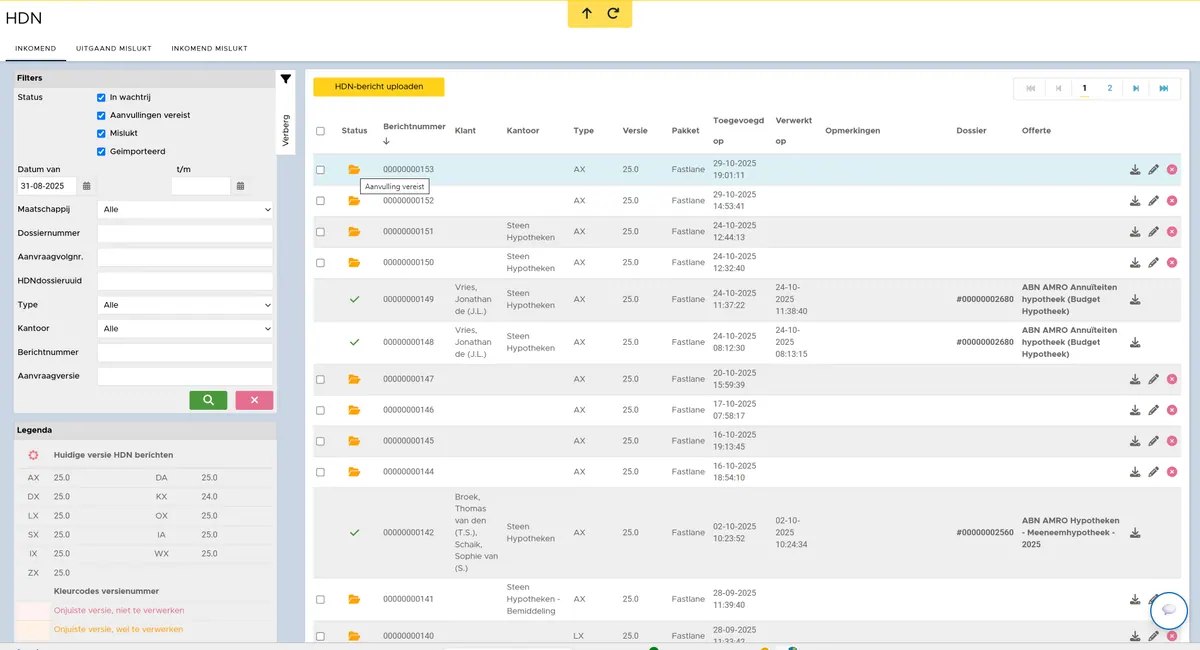Expand the Type filter dropdown

[x=185, y=305]
